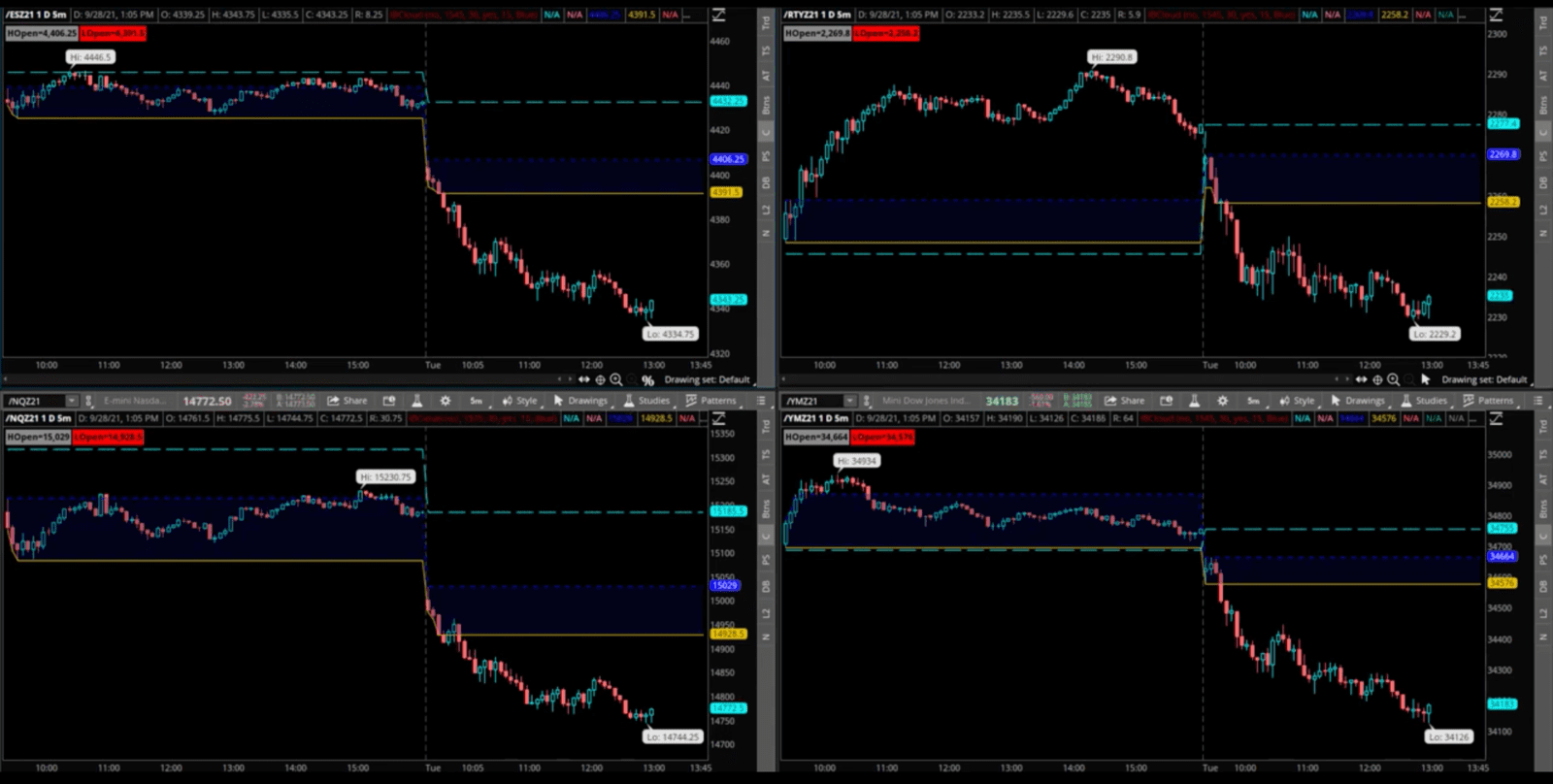Viewport: 1553px width, 784px height.
Task: Click price axis scale icon on /ESZ21 chart
Action: [719, 15]
